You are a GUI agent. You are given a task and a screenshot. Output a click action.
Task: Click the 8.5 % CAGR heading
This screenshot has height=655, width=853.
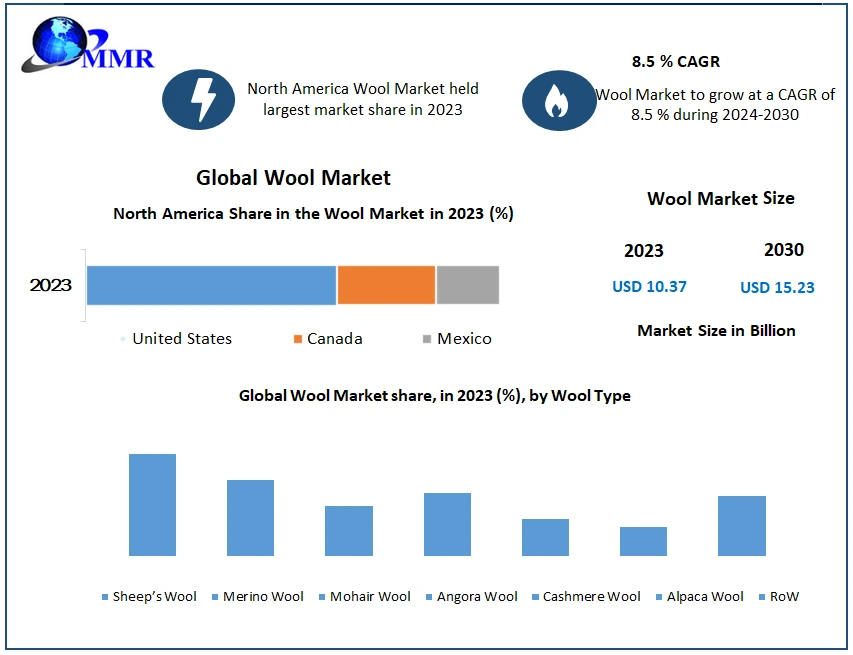click(x=674, y=60)
